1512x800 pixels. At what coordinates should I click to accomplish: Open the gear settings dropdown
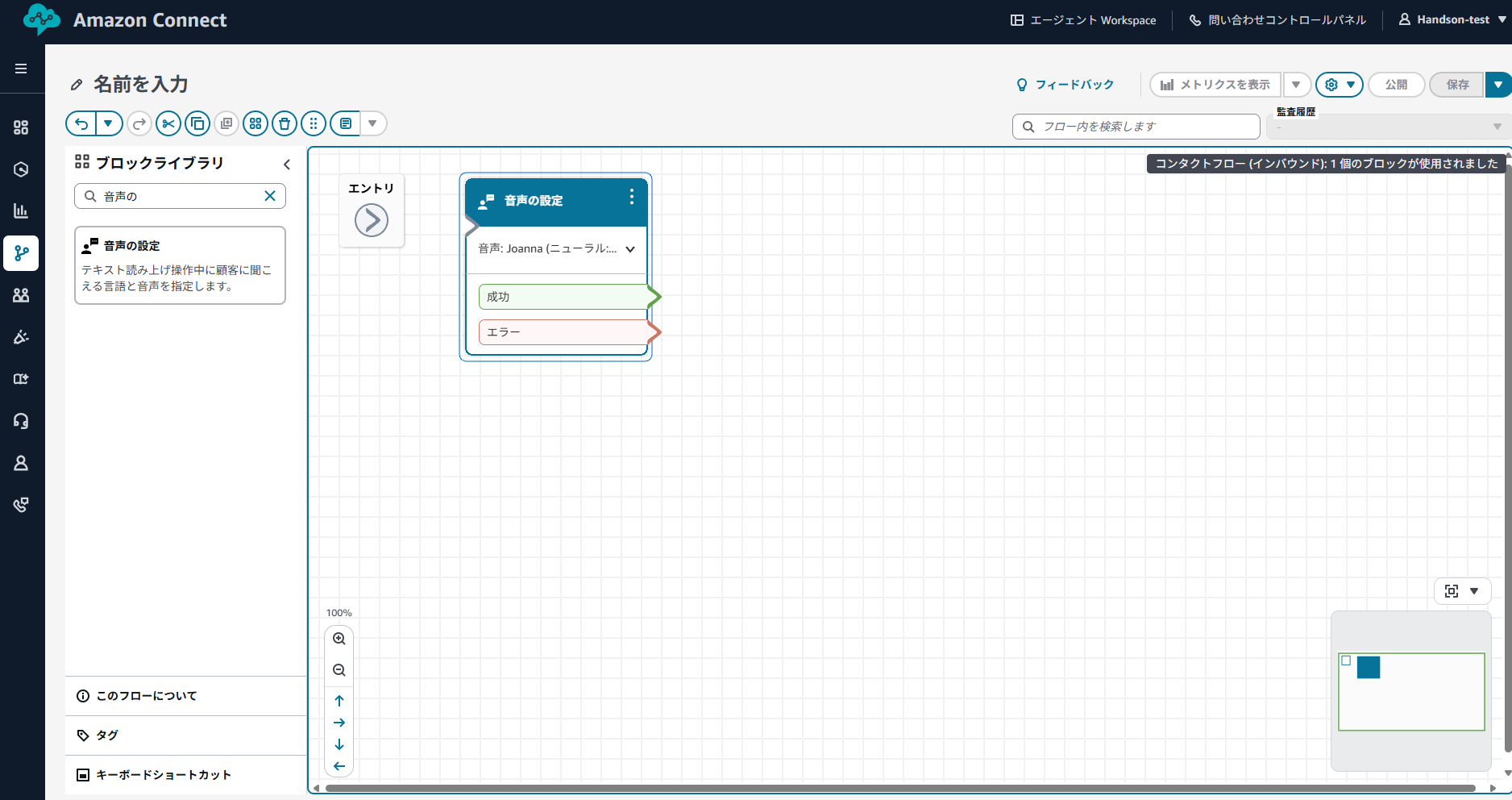click(x=1340, y=85)
